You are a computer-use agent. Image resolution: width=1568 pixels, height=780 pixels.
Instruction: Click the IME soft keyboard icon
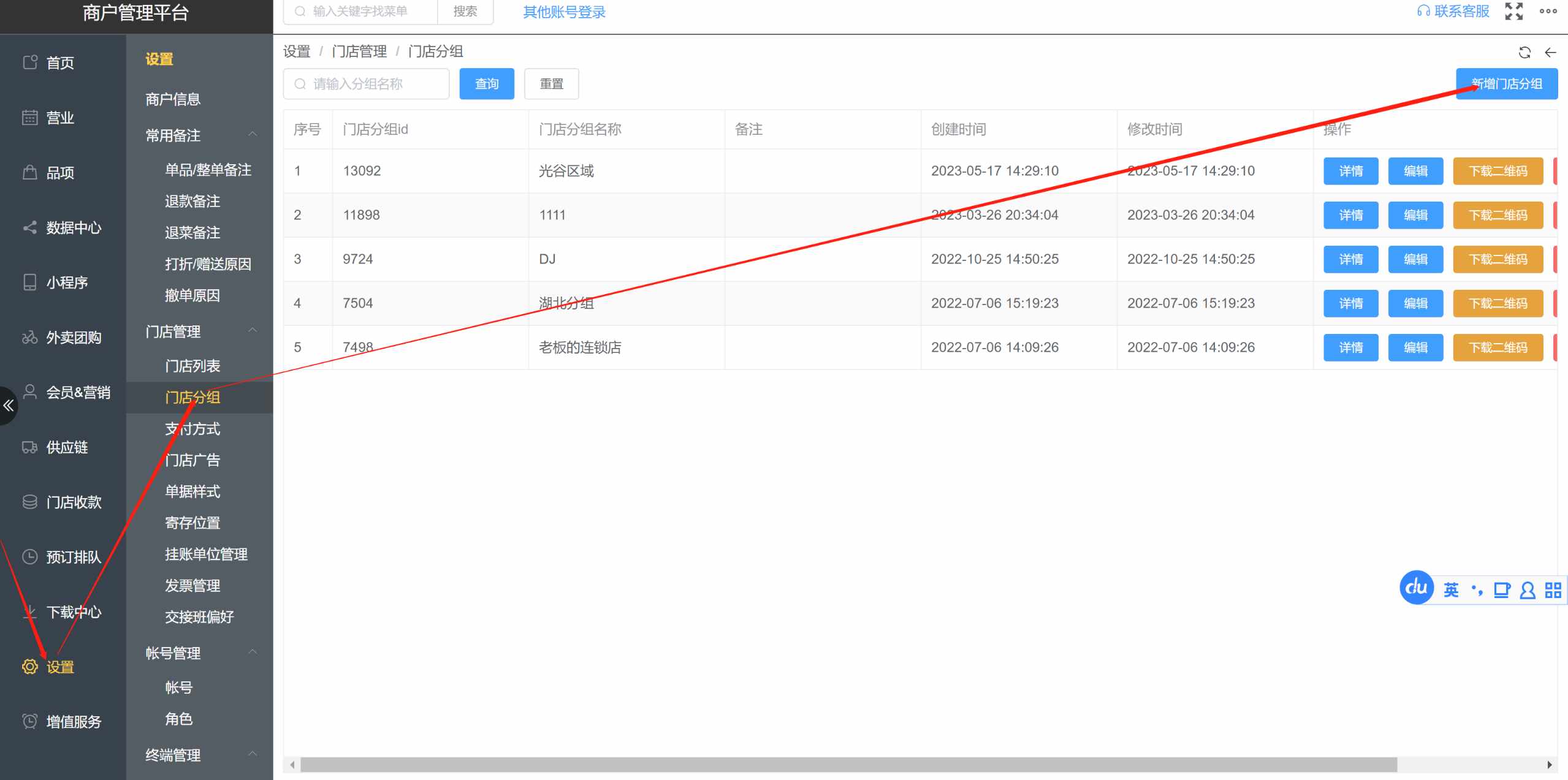point(1502,590)
